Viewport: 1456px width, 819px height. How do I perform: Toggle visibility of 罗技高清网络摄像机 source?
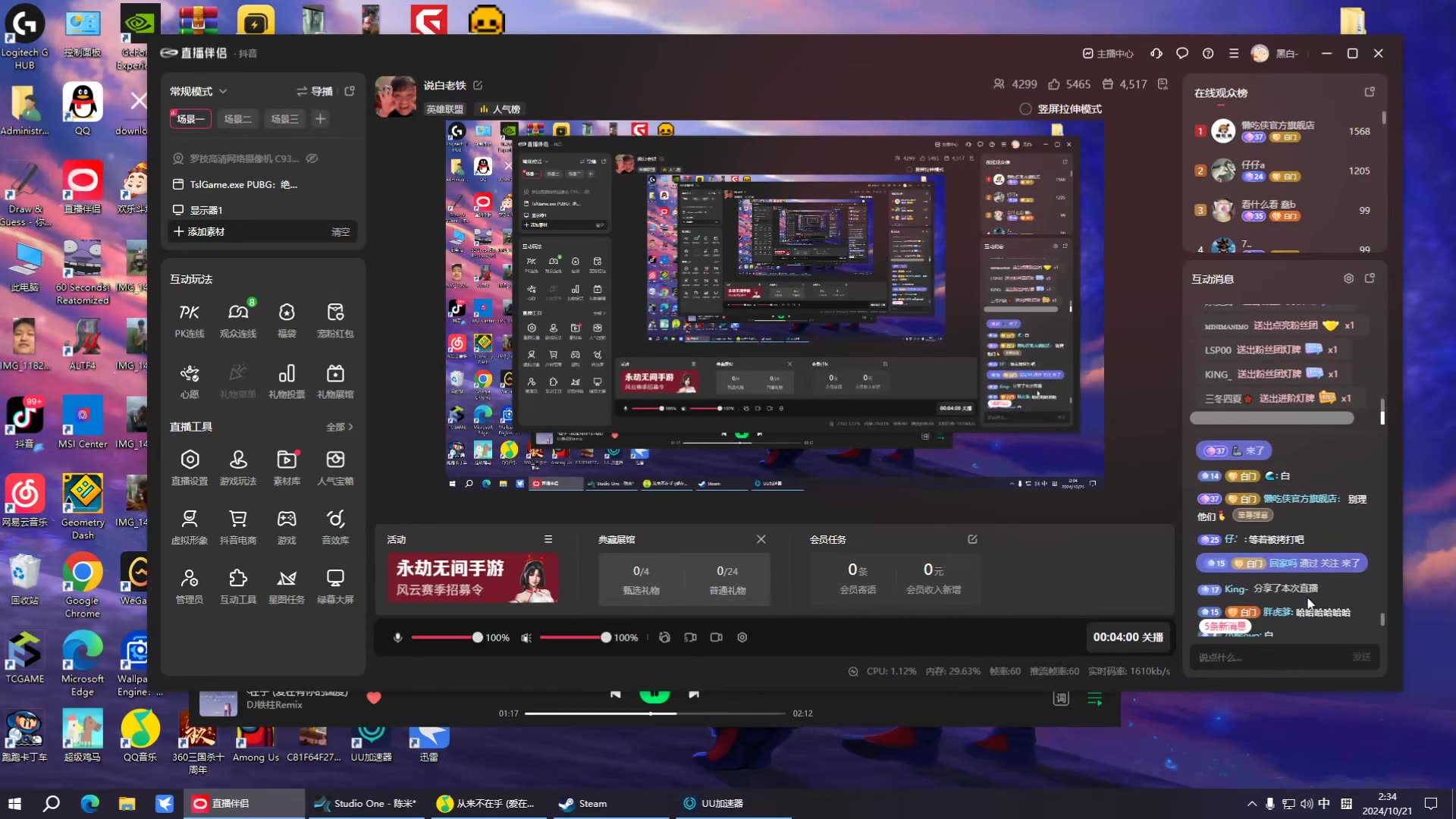pyautogui.click(x=312, y=158)
